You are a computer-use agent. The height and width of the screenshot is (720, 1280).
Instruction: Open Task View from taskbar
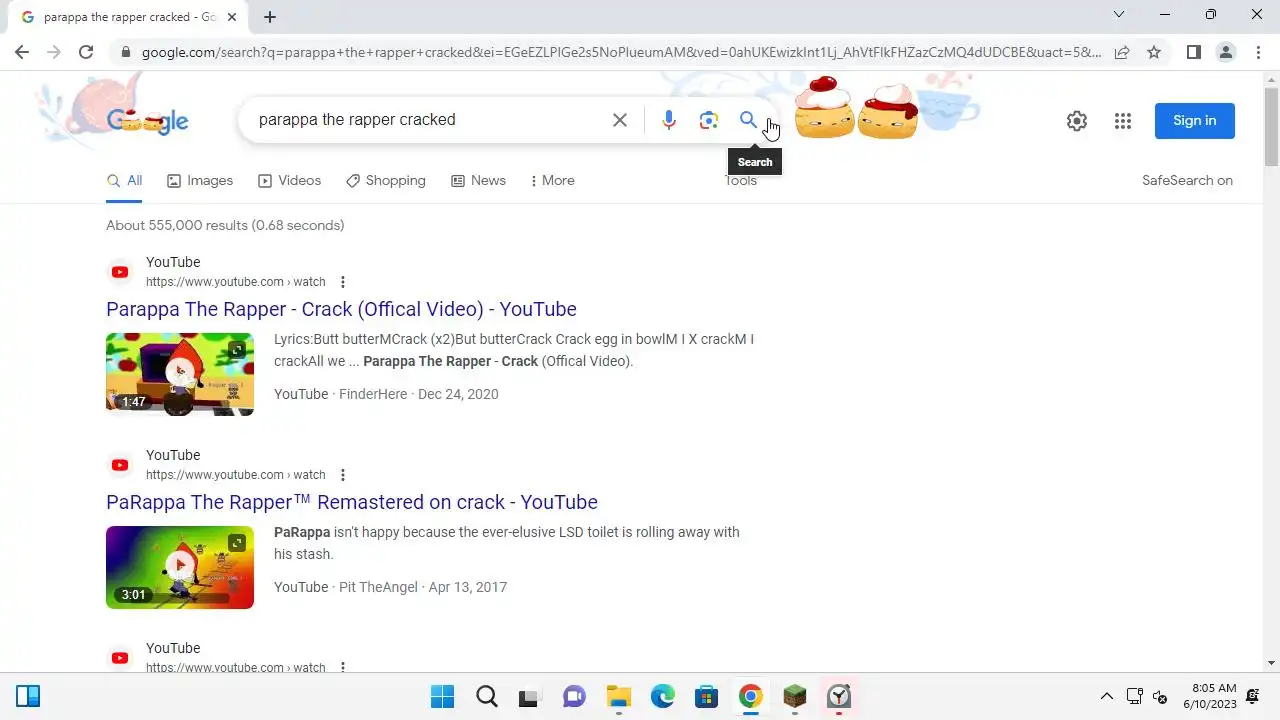coord(529,696)
